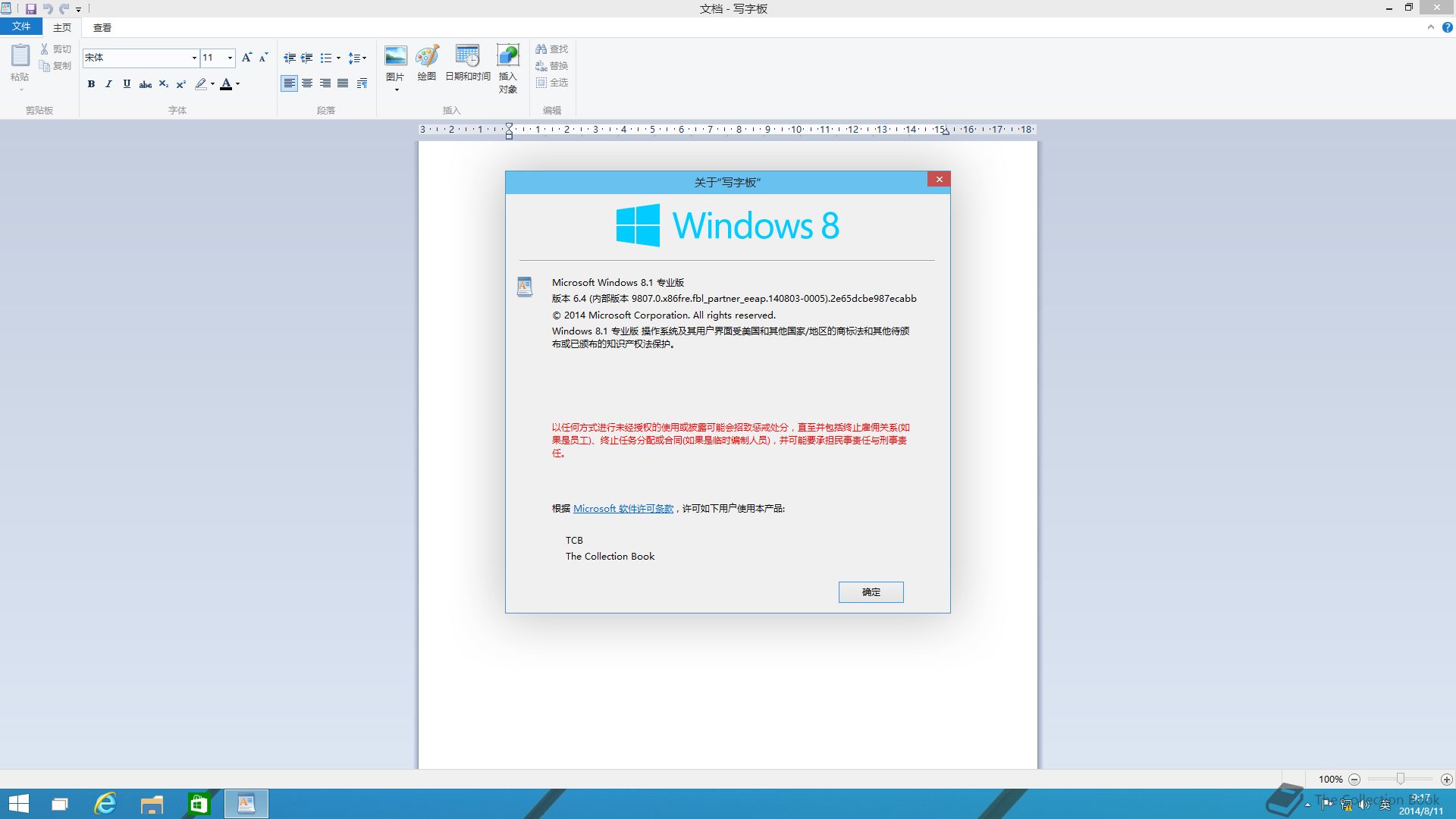Apply the text highlight color pen

coord(200,84)
